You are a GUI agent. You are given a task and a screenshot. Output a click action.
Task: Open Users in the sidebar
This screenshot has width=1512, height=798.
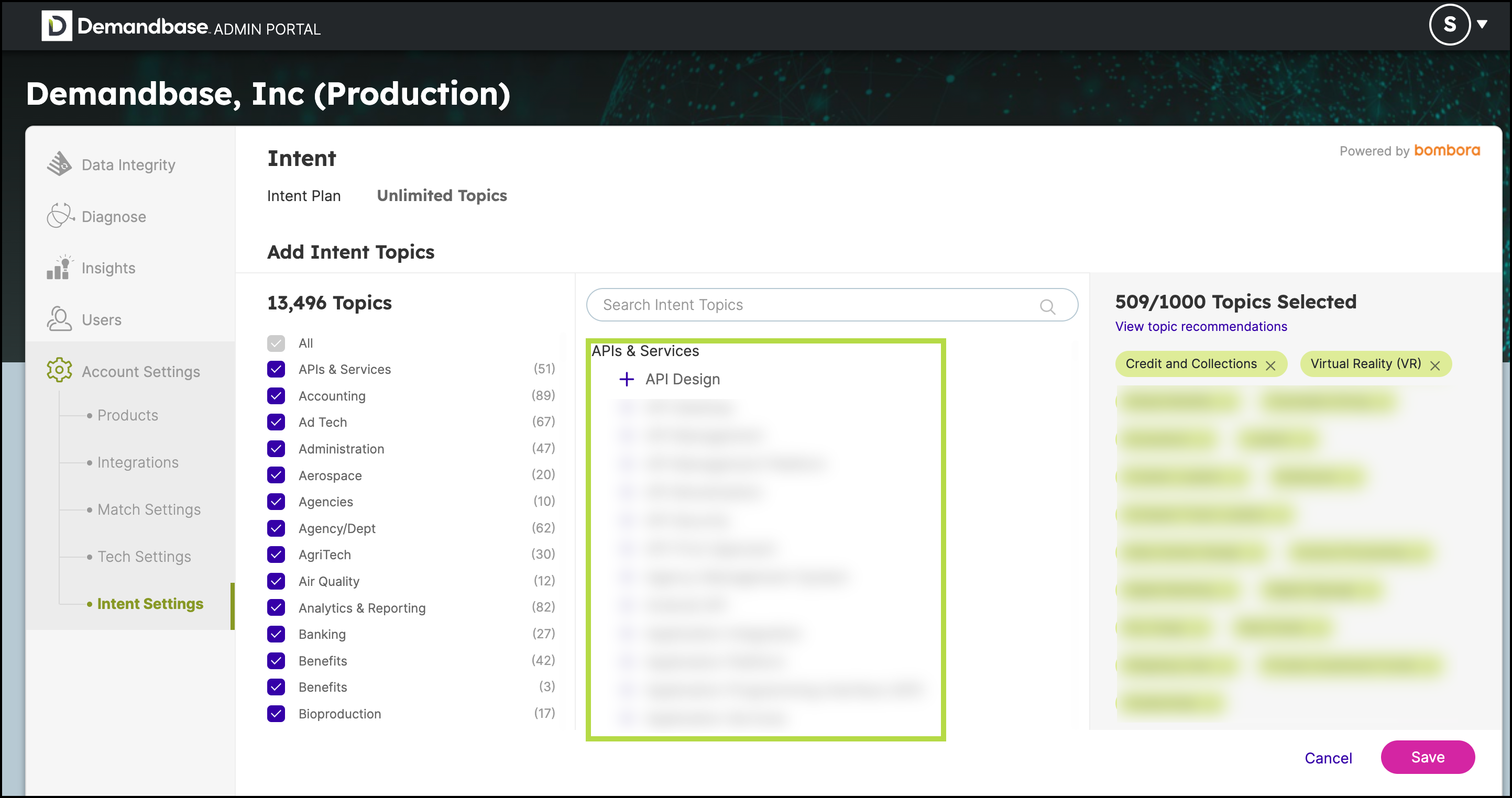[x=102, y=320]
